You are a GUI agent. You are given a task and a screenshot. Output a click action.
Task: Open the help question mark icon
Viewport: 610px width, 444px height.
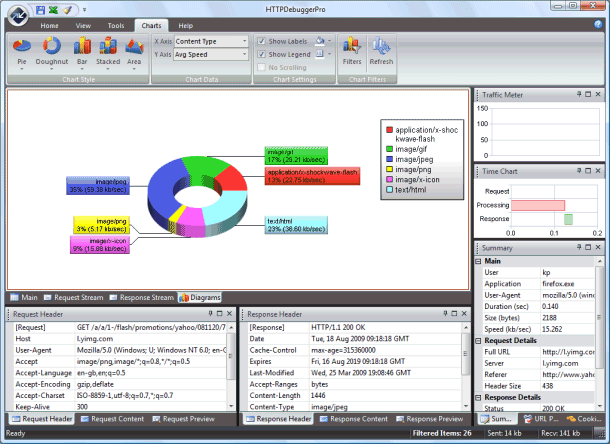pyautogui.click(x=598, y=24)
